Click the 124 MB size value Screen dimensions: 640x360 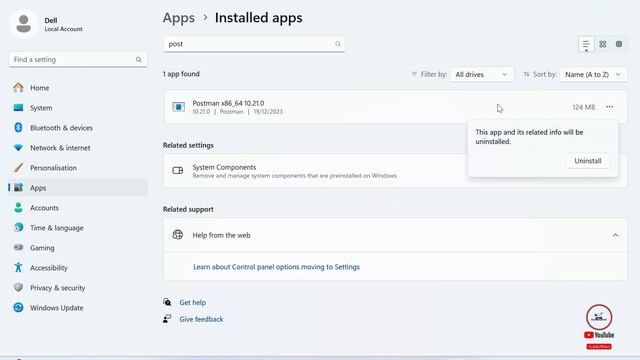click(583, 107)
